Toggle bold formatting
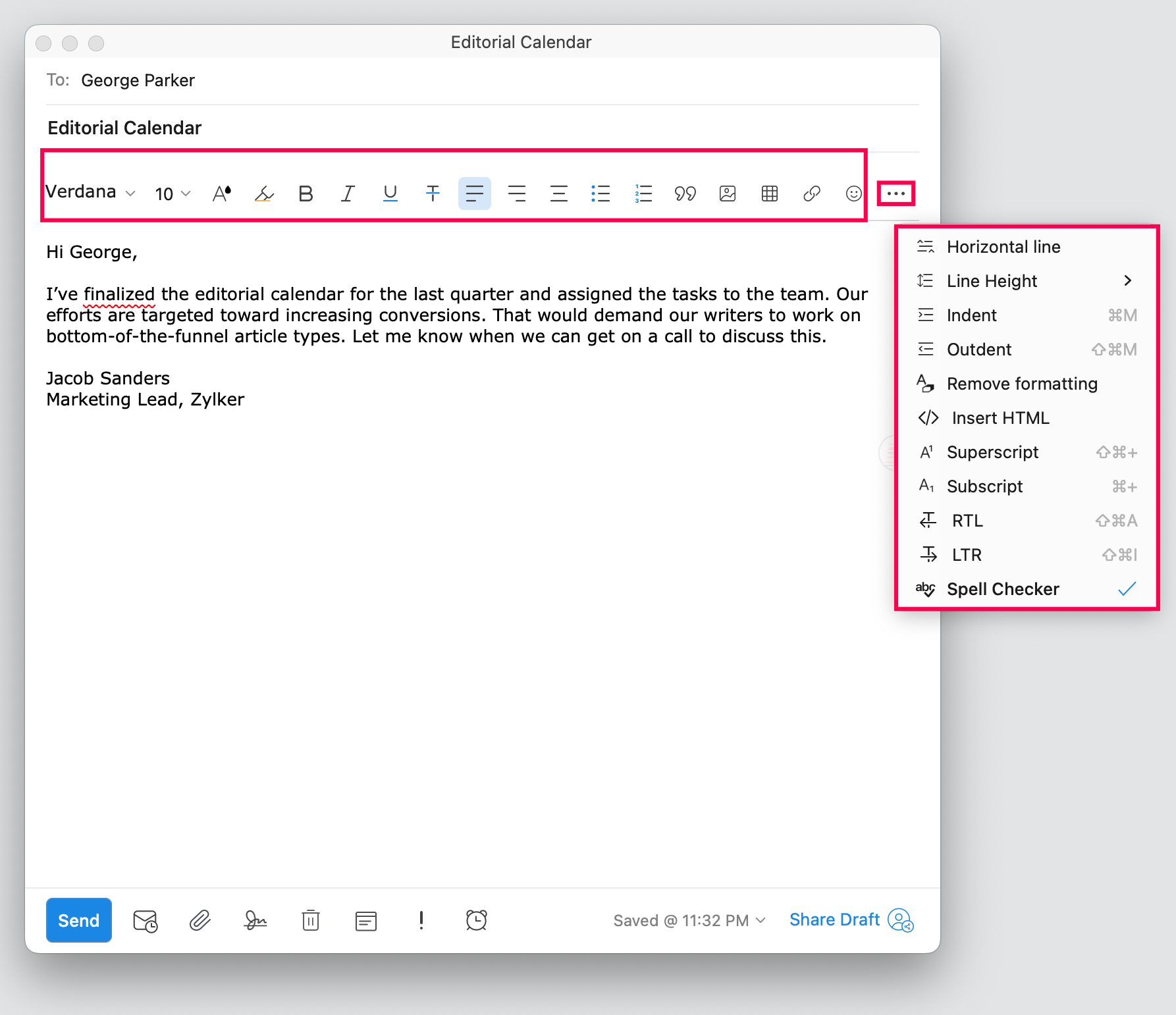 click(x=306, y=194)
